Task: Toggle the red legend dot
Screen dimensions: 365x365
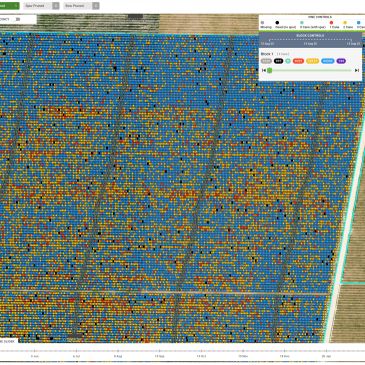Action: (x=331, y=23)
